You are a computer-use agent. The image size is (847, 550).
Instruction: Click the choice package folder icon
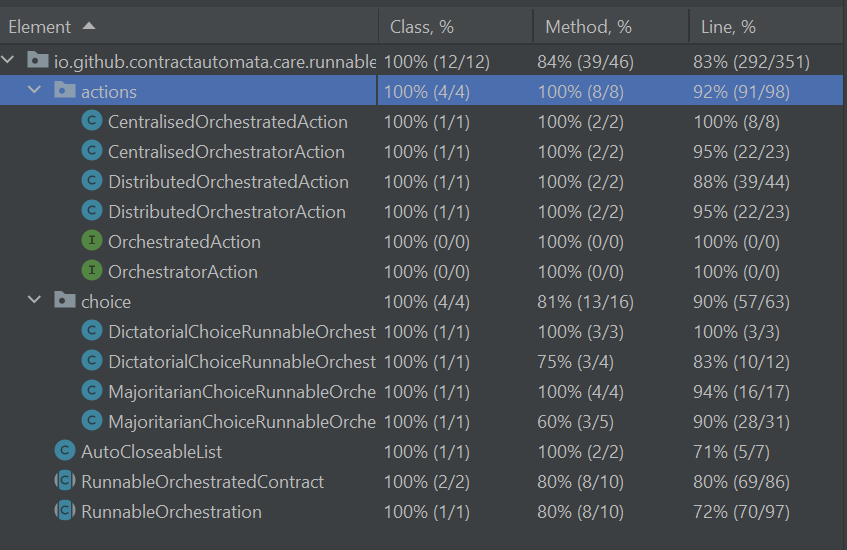[x=65, y=302]
